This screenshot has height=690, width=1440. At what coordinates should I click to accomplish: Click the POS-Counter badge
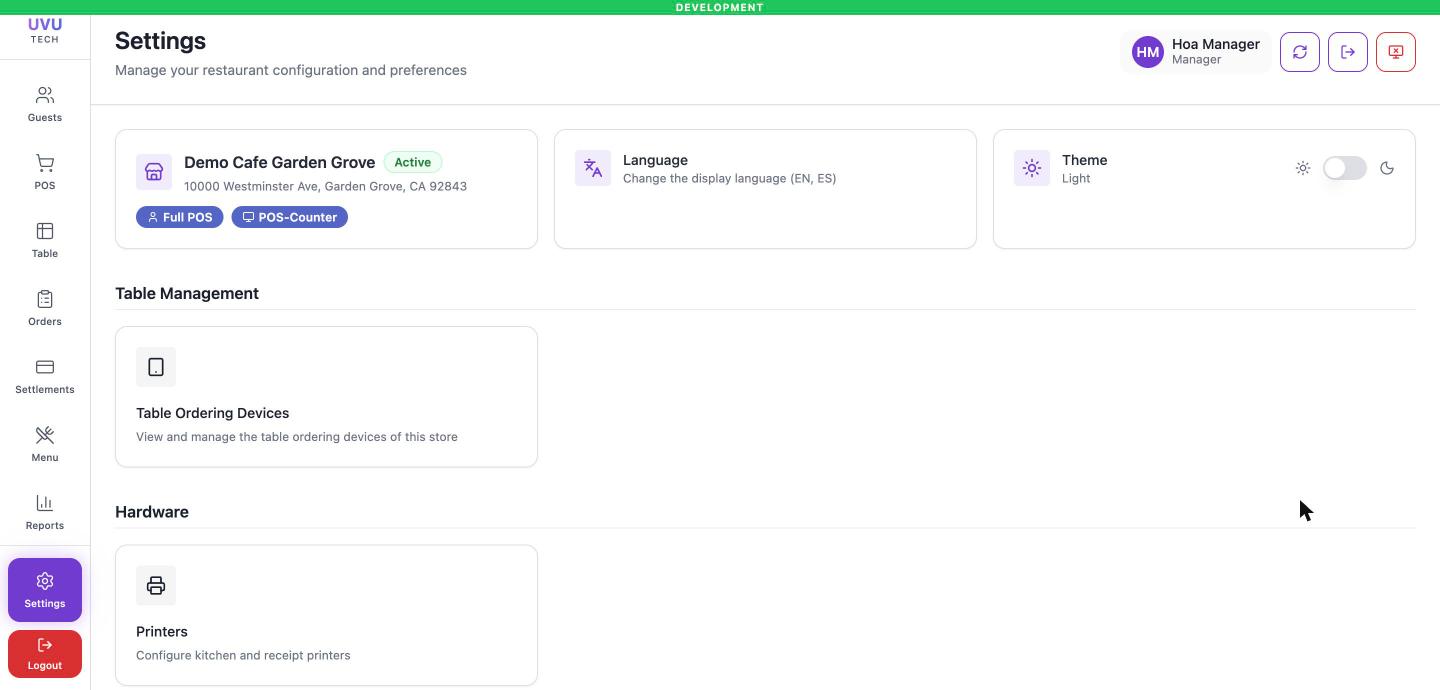click(x=290, y=217)
